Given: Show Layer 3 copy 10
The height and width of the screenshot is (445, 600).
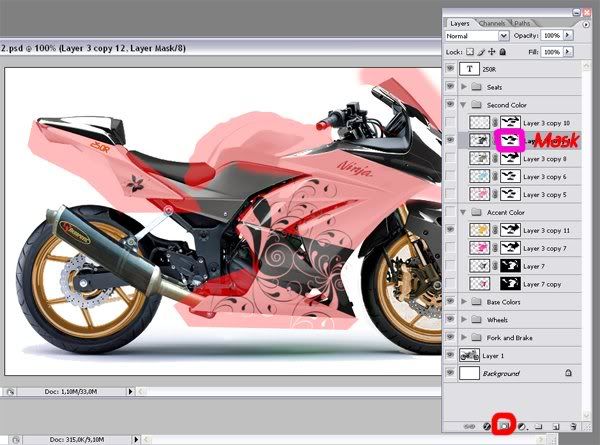Looking at the screenshot, I should (x=450, y=123).
